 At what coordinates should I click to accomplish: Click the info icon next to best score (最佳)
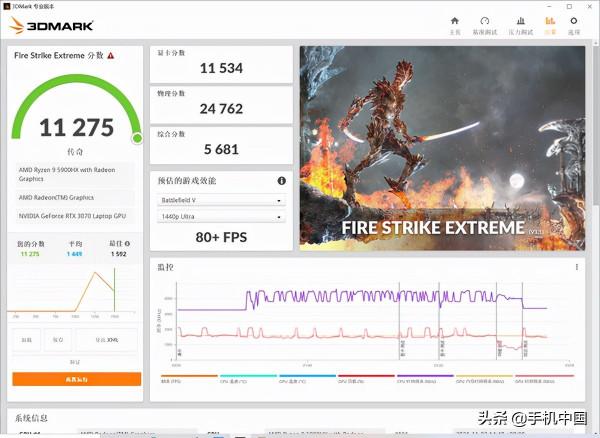click(x=128, y=244)
